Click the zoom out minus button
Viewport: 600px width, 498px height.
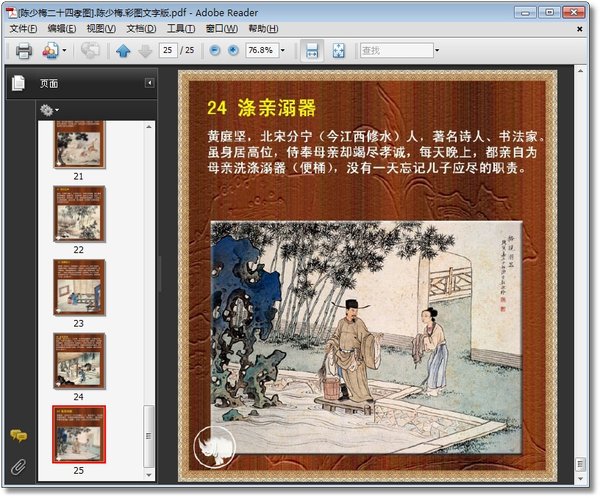coord(215,50)
